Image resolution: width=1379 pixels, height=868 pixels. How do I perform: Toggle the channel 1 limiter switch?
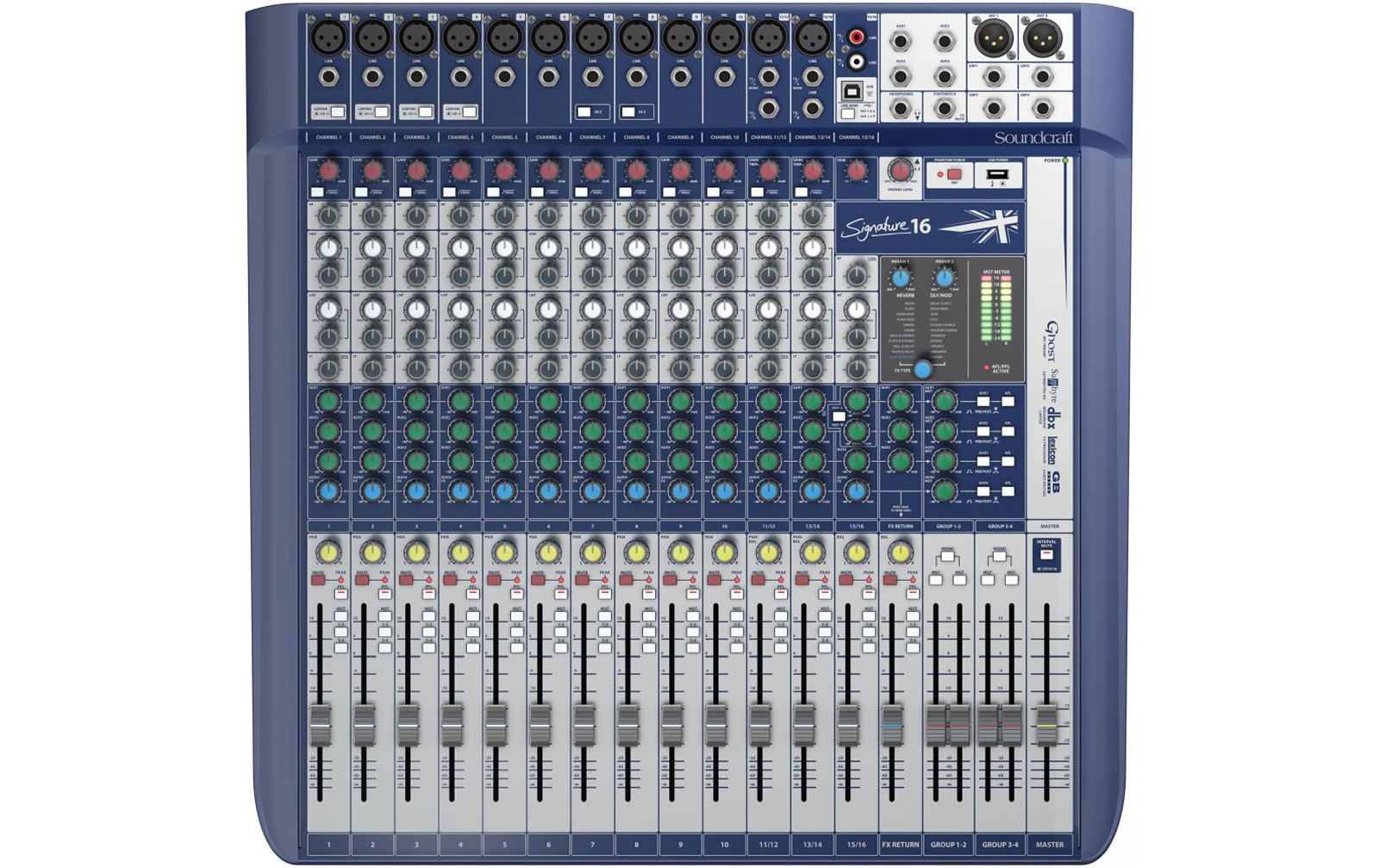pyautogui.click(x=337, y=112)
